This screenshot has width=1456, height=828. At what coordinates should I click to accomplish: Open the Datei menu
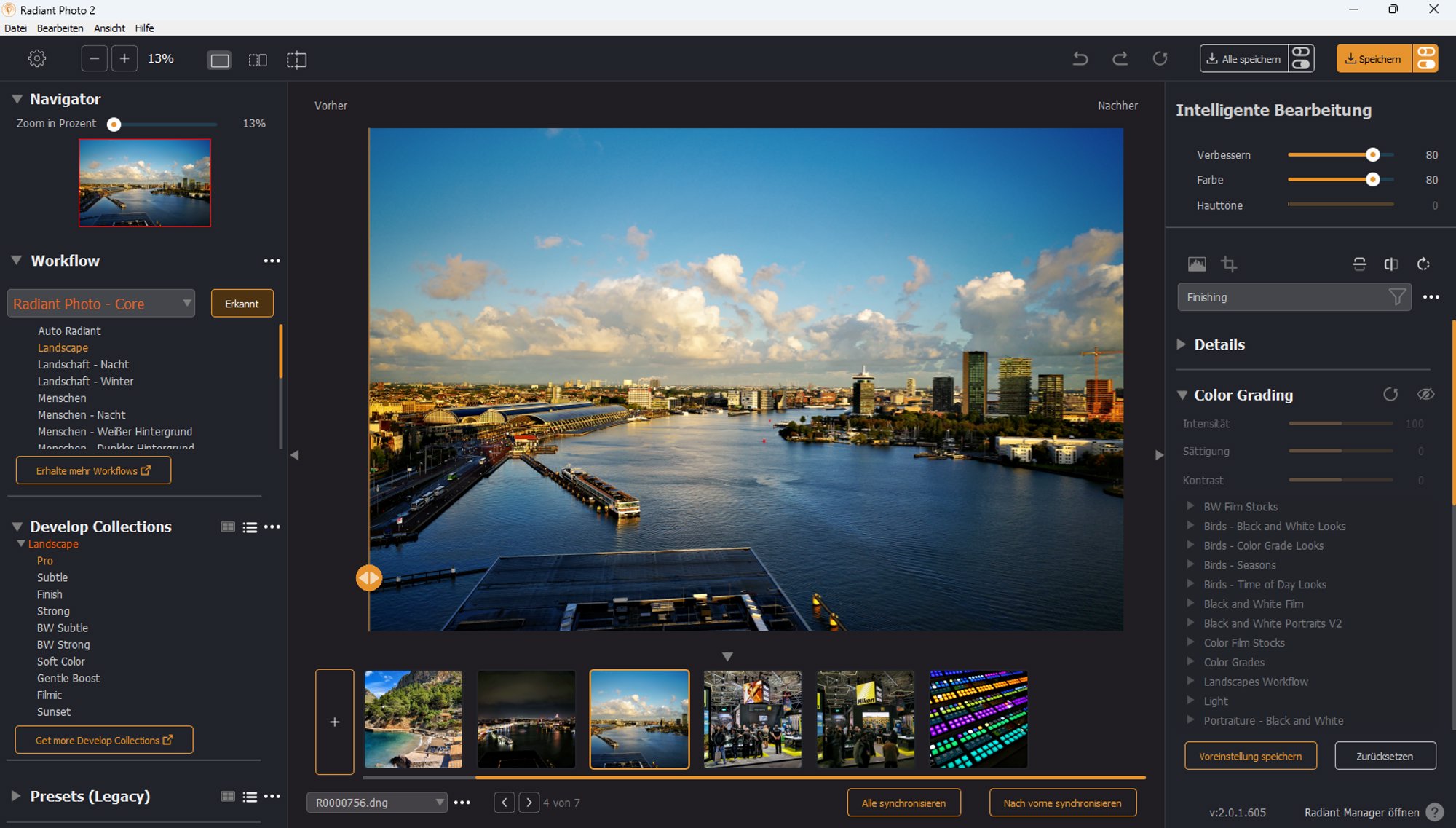click(x=15, y=28)
